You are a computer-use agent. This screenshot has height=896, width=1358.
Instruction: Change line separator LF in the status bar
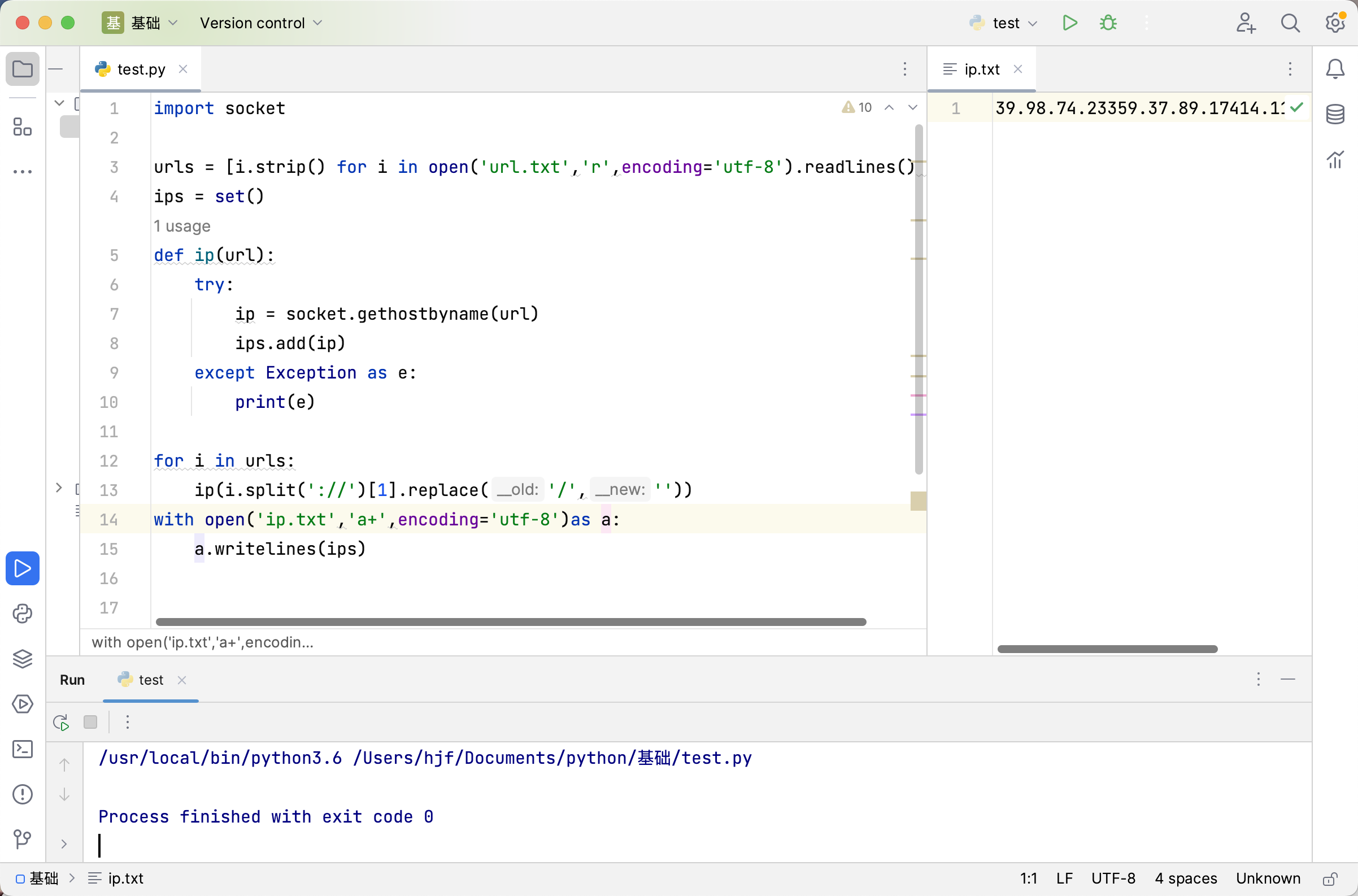(x=1064, y=878)
